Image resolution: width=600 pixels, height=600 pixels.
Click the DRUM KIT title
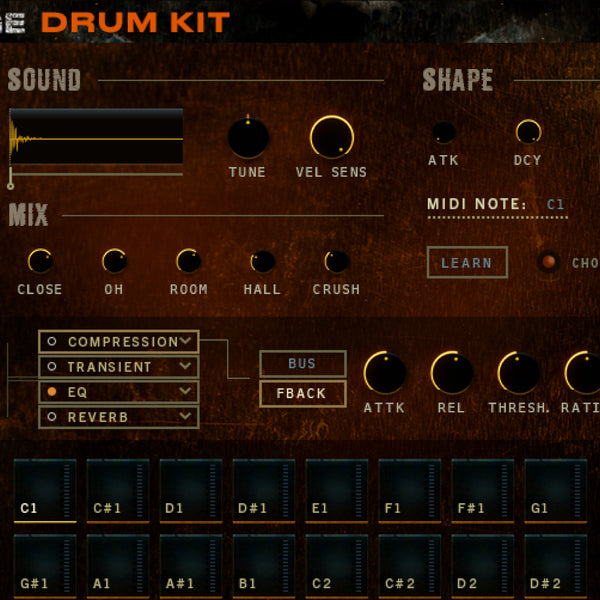coord(135,22)
